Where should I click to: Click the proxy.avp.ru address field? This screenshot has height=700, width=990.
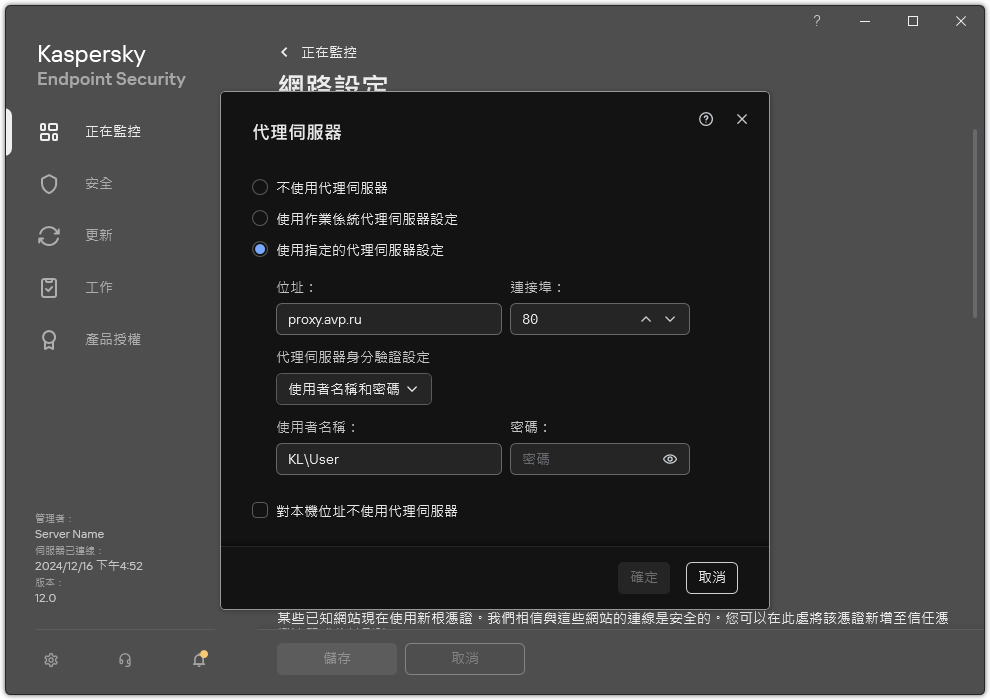[x=388, y=319]
